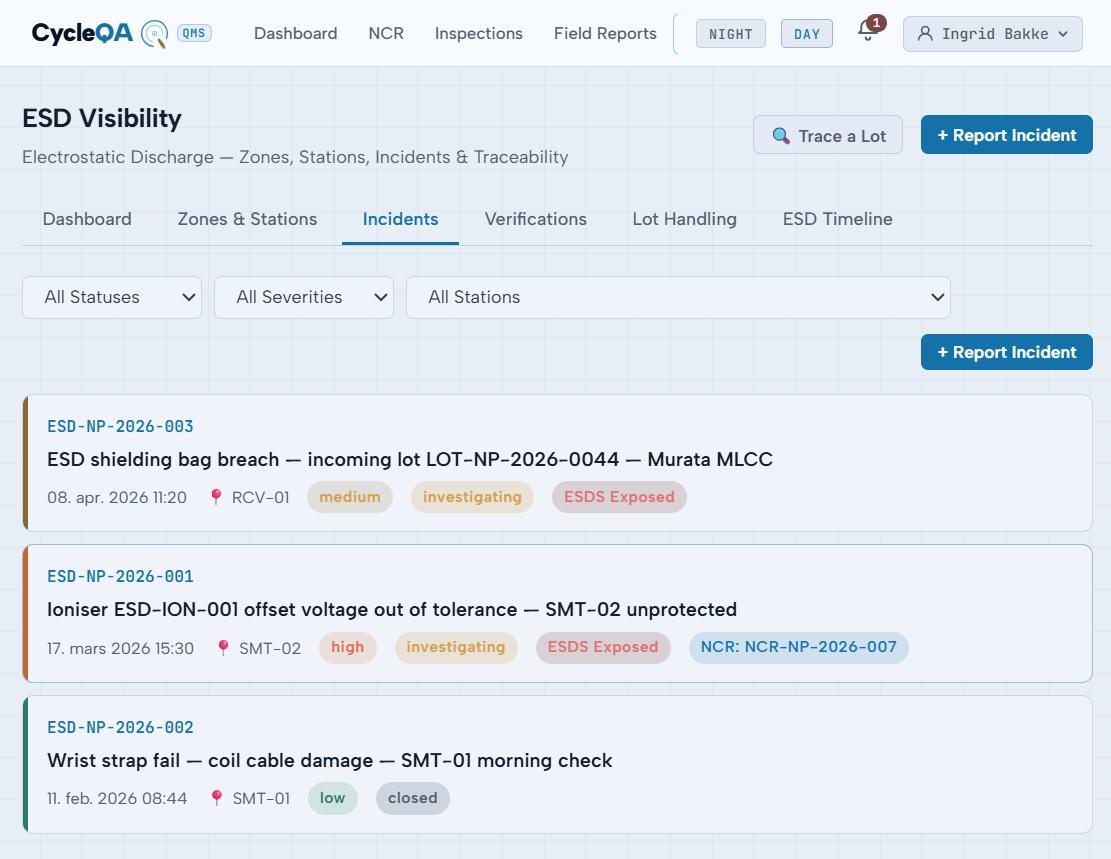The image size is (1111, 859).
Task: Click the QMS badge
Action: [194, 33]
